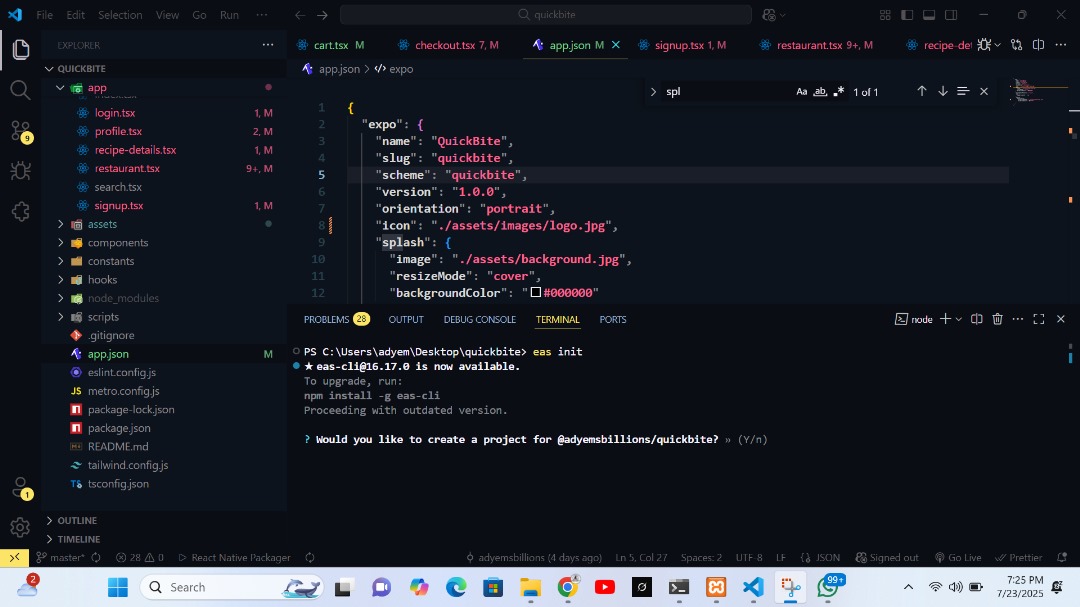Start Go Live from the status bar
This screenshot has width=1080, height=607.
tap(957, 557)
